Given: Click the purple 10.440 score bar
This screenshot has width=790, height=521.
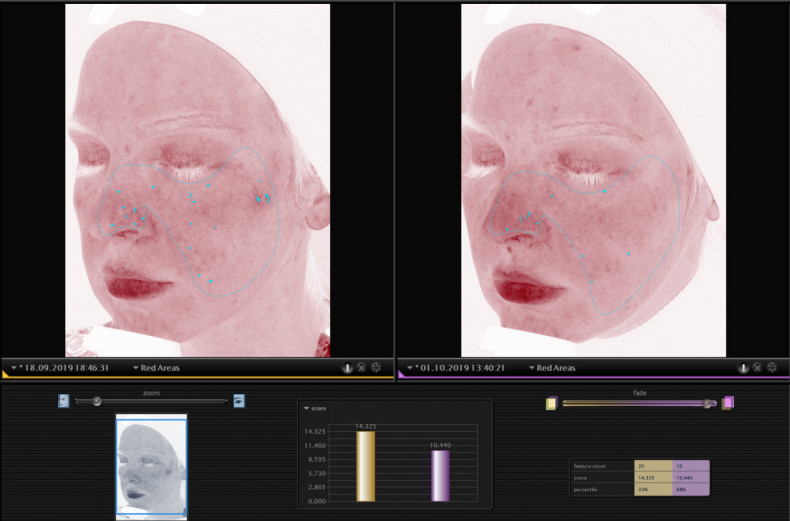Looking at the screenshot, I should [441, 475].
